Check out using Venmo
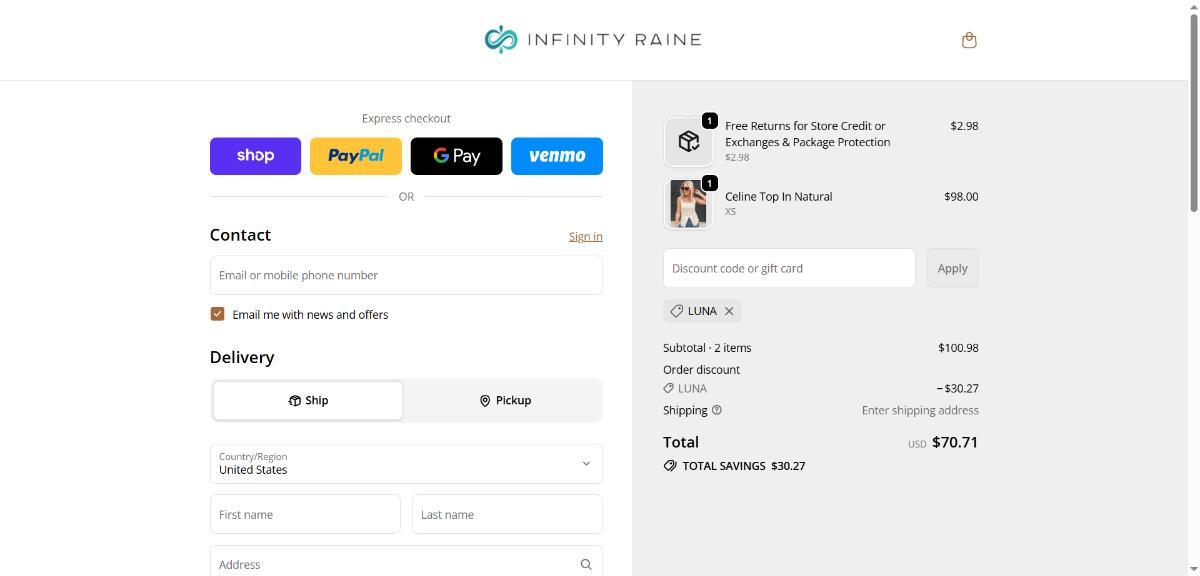The image size is (1200, 576). pyautogui.click(x=557, y=156)
